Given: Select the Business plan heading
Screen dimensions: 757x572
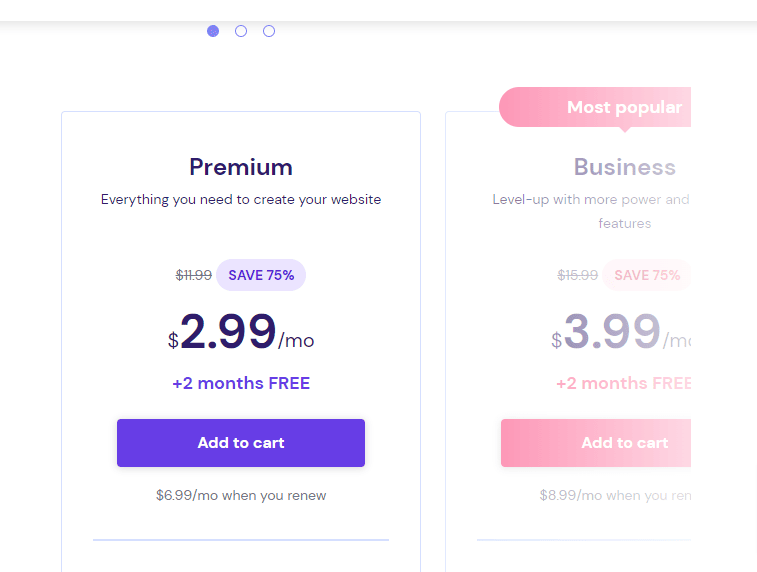Looking at the screenshot, I should tap(625, 167).
